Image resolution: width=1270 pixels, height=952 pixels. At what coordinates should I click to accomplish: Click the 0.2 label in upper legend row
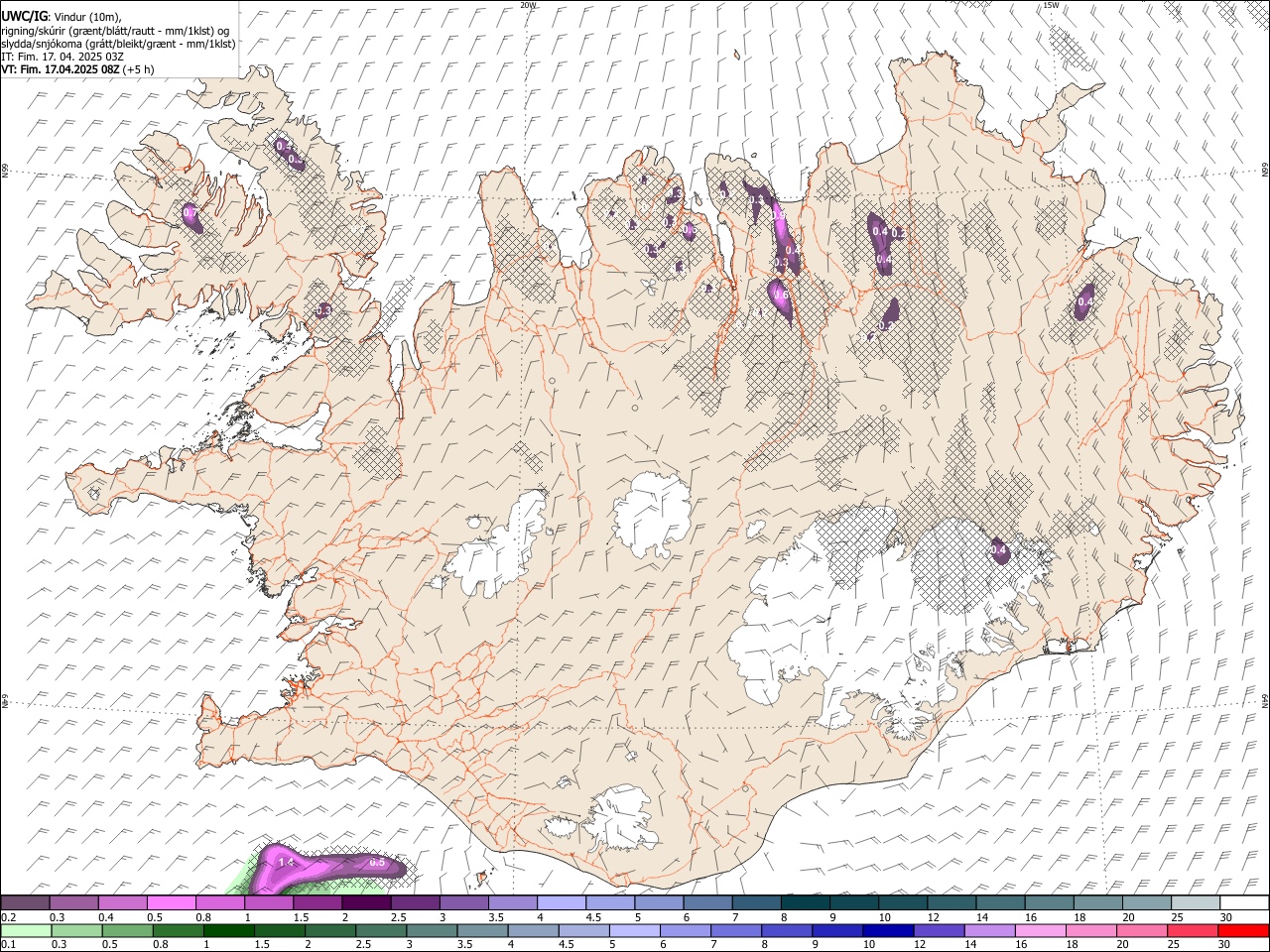point(9,917)
